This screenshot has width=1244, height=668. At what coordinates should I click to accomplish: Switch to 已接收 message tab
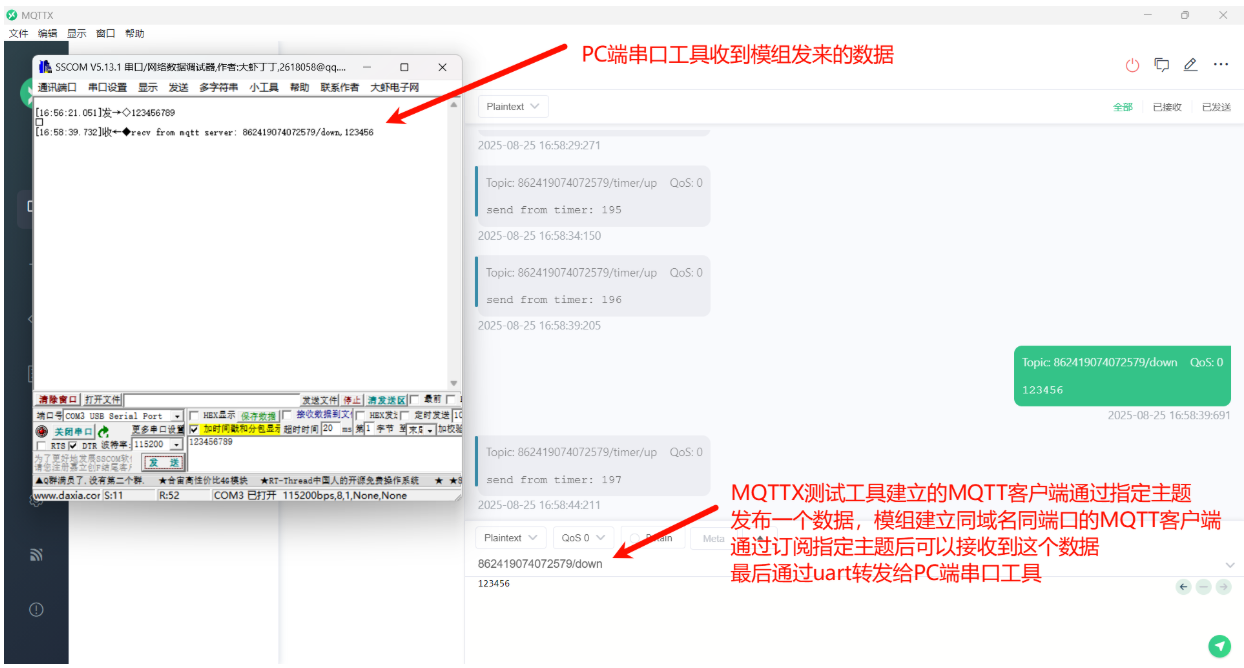point(1167,107)
